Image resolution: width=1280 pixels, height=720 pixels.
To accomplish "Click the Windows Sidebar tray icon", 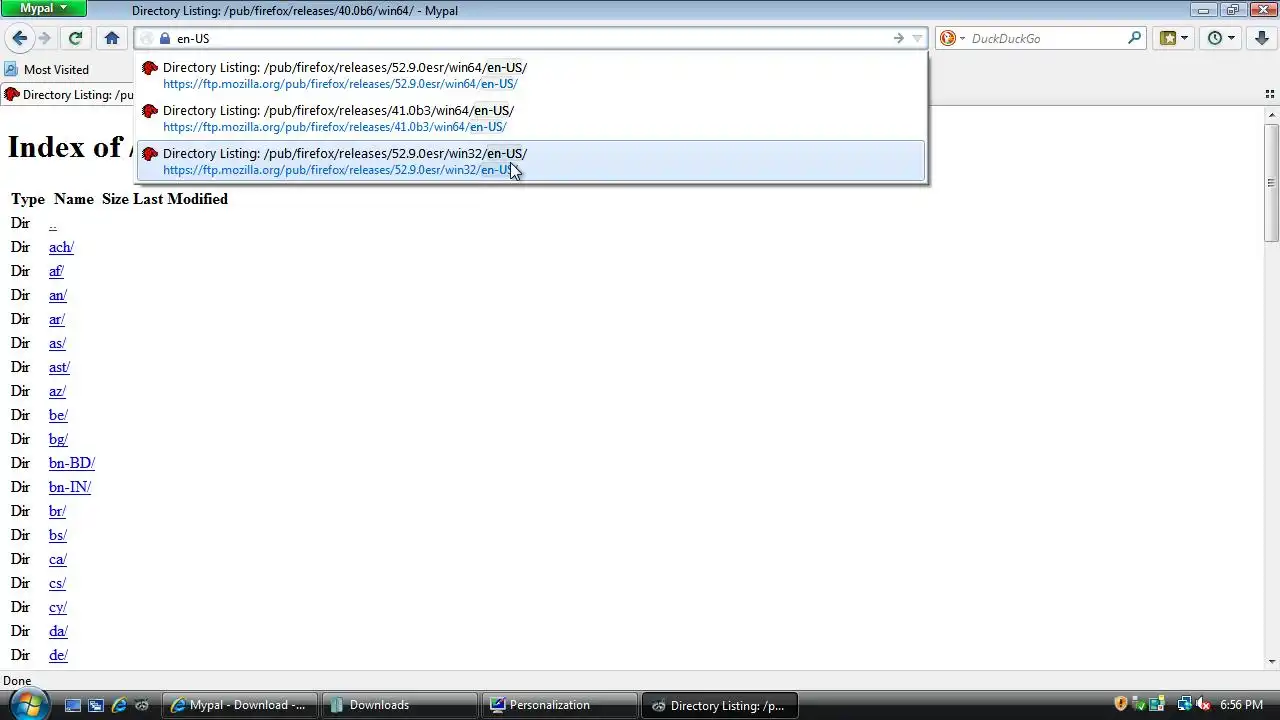I will tap(1156, 704).
